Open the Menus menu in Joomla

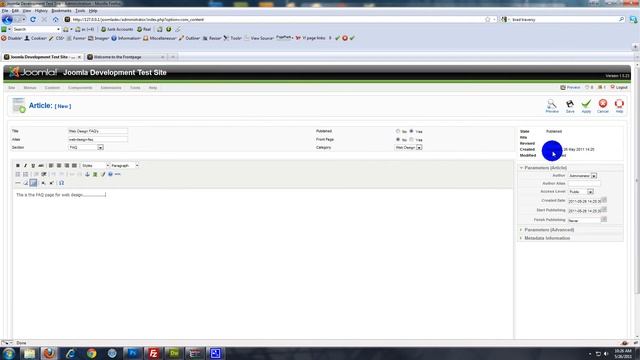[x=30, y=88]
